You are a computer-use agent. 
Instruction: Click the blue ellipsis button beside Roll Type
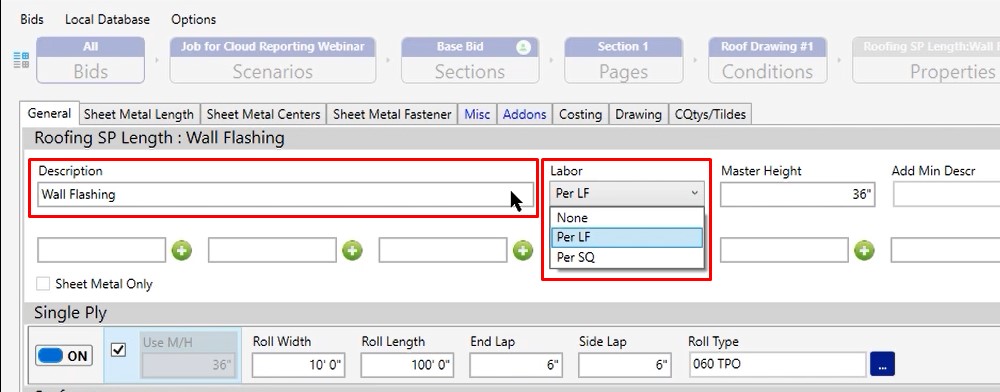click(x=883, y=364)
